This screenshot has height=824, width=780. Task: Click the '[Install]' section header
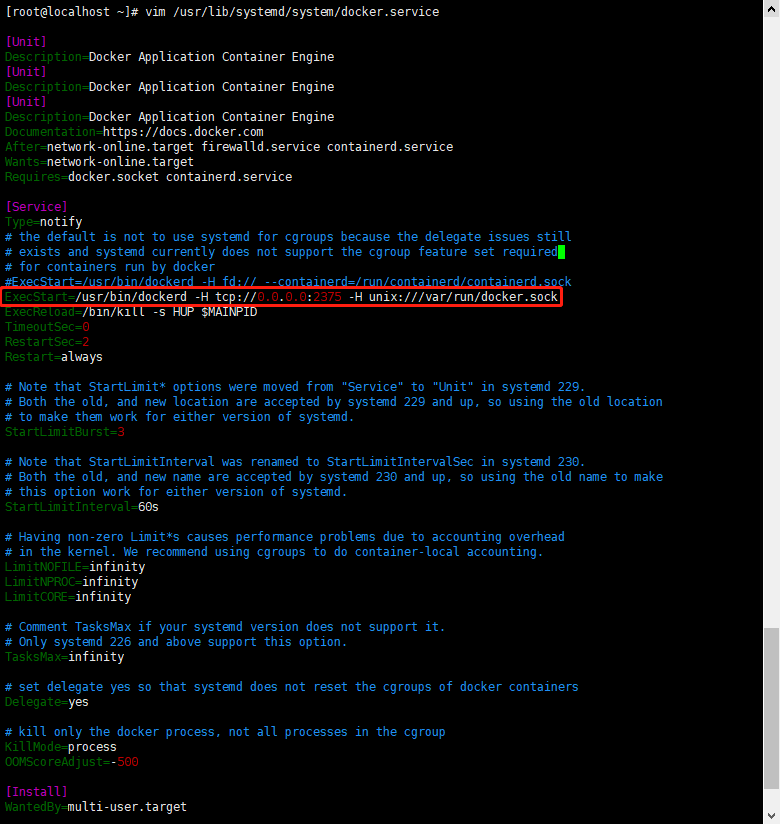[x=36, y=792]
